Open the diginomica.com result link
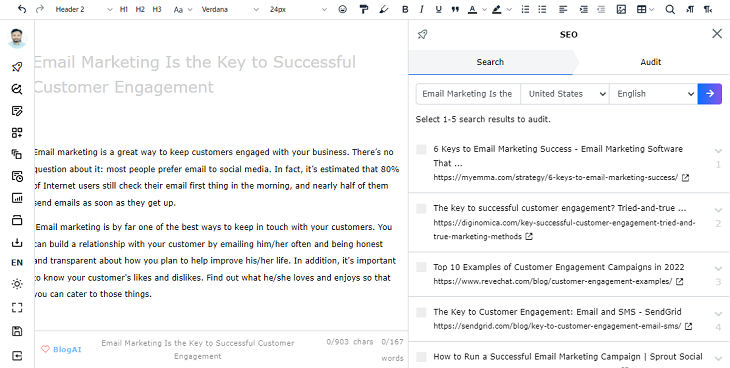Screen dimensions: 730x368 pos(564,230)
